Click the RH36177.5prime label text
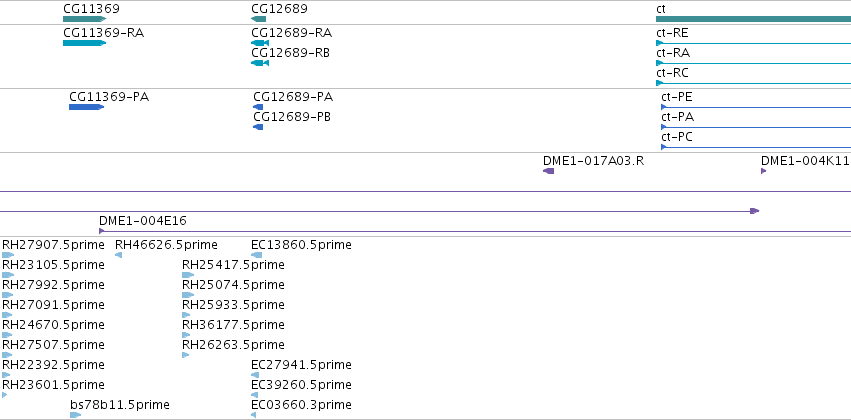Screen dimensions: 851x420 click(x=233, y=324)
